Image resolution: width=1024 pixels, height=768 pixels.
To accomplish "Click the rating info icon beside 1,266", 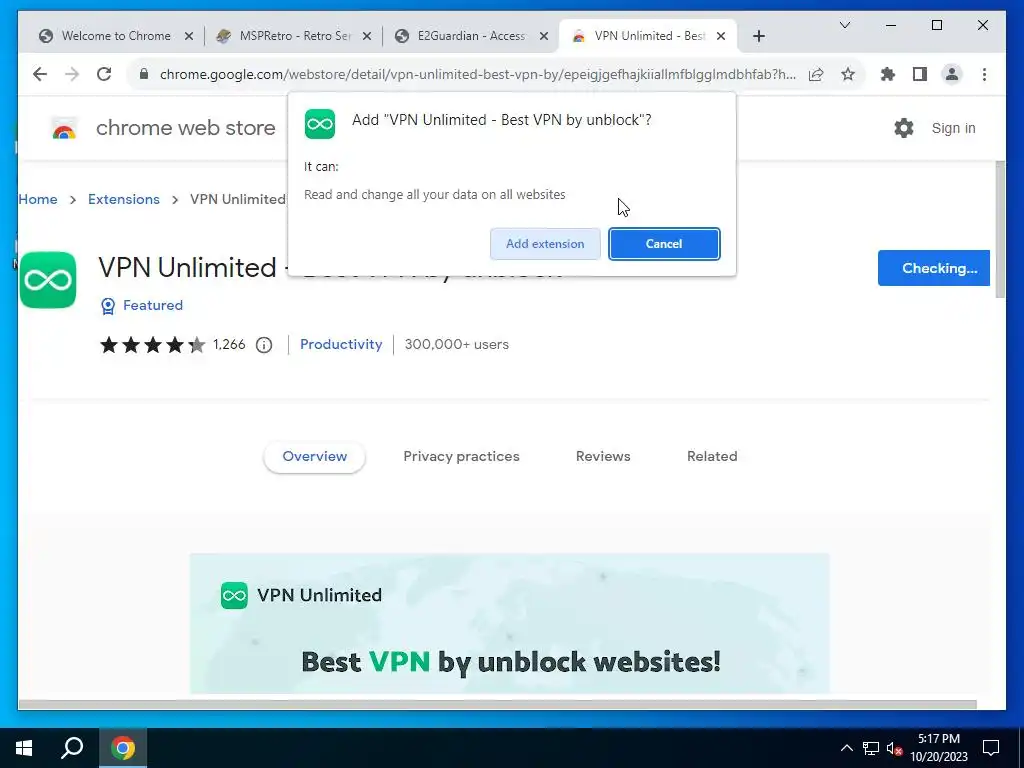I will [264, 345].
